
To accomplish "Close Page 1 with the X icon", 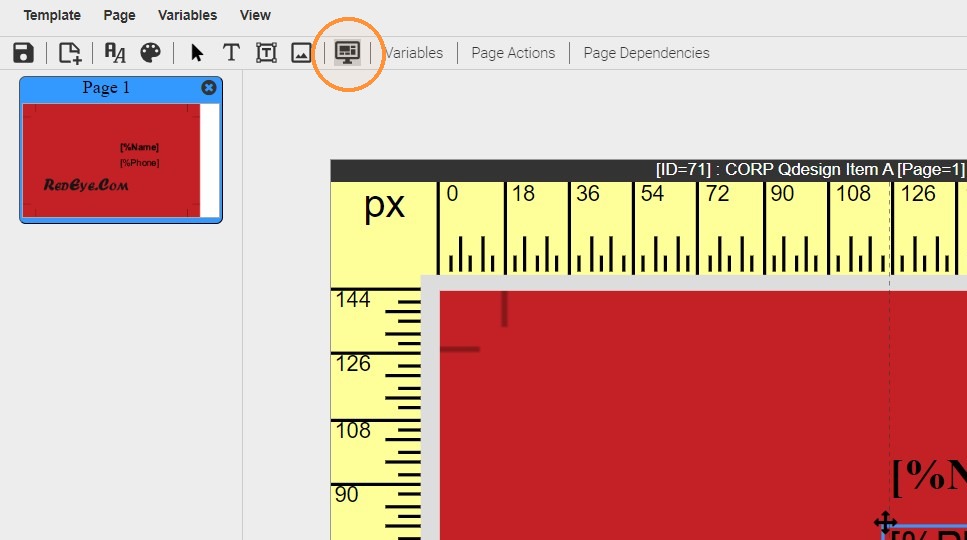I will pos(209,88).
